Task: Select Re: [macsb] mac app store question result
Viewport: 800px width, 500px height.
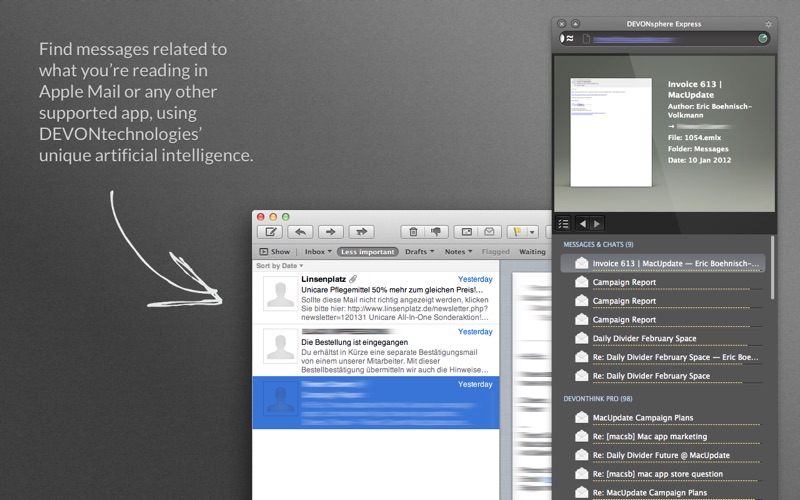Action: pos(662,474)
